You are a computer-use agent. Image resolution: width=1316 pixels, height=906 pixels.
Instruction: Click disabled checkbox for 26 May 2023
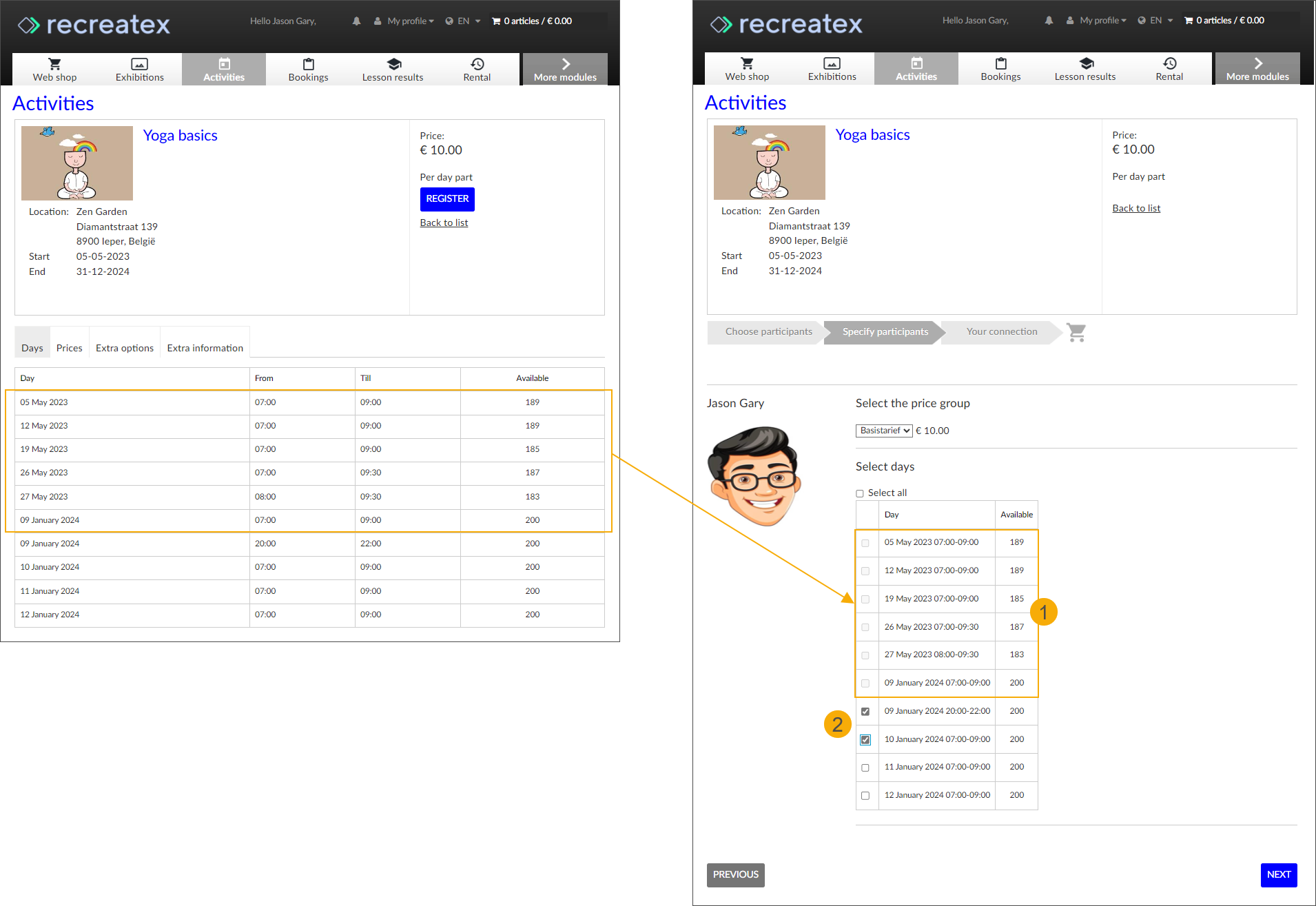(865, 628)
